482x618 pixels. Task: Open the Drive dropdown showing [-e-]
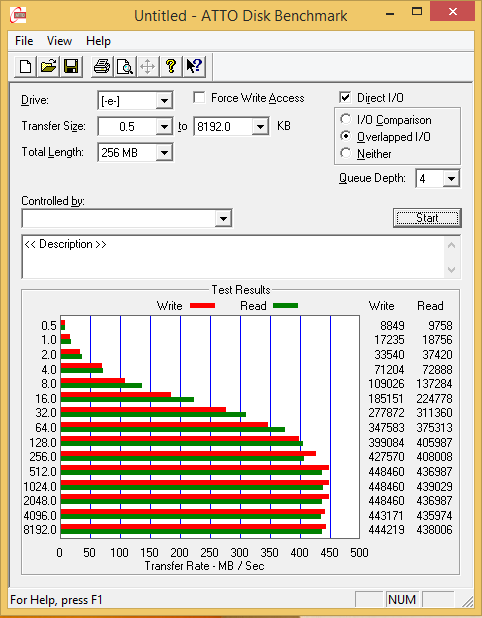[x=164, y=101]
